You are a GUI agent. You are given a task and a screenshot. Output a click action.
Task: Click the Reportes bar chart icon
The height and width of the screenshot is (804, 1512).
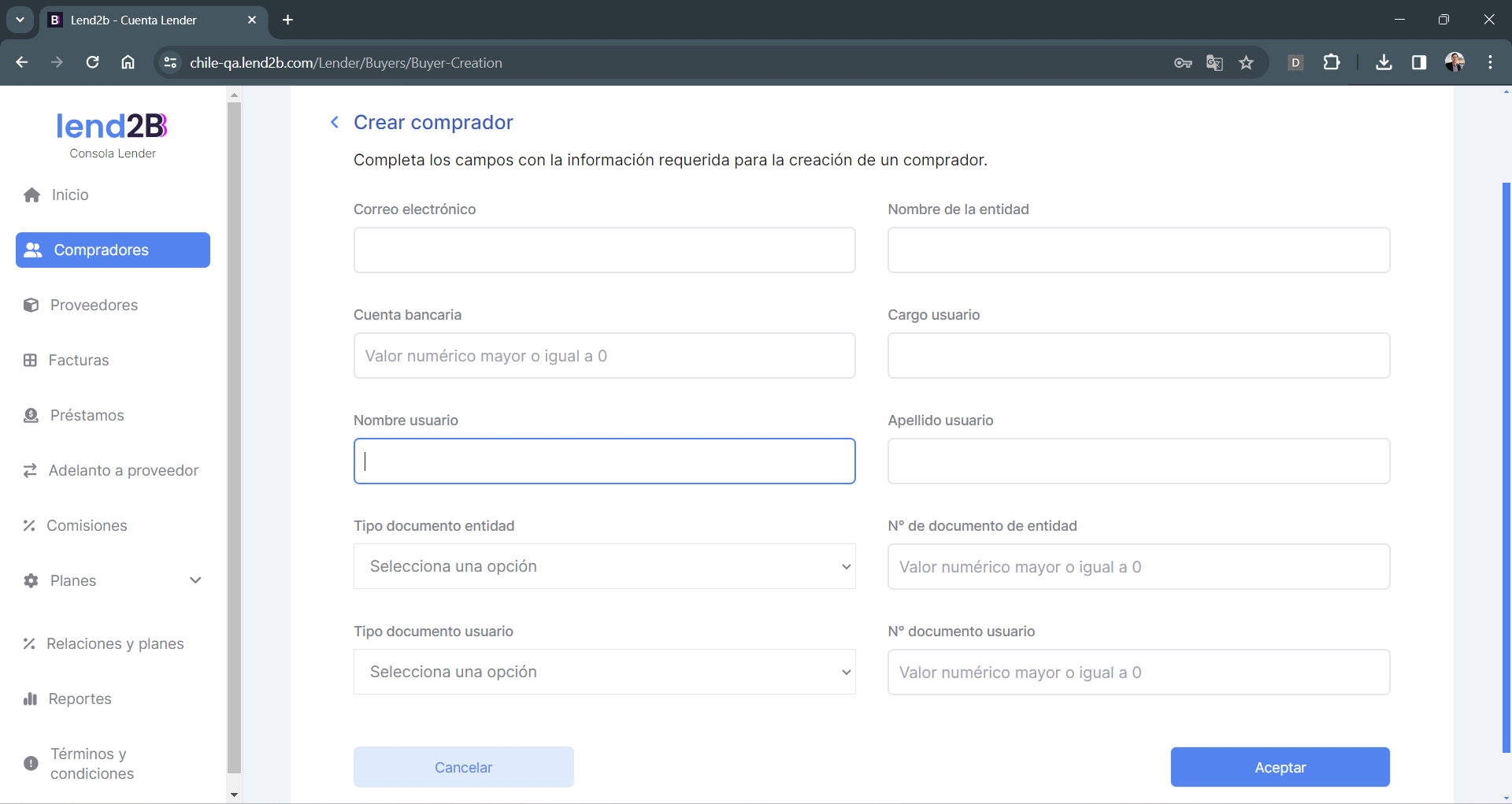[x=30, y=699]
